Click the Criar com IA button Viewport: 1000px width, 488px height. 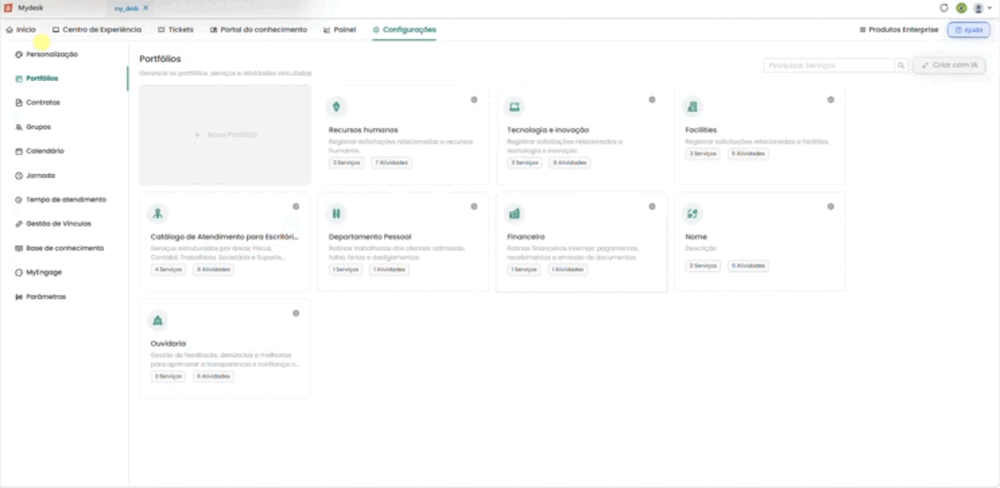click(x=949, y=65)
